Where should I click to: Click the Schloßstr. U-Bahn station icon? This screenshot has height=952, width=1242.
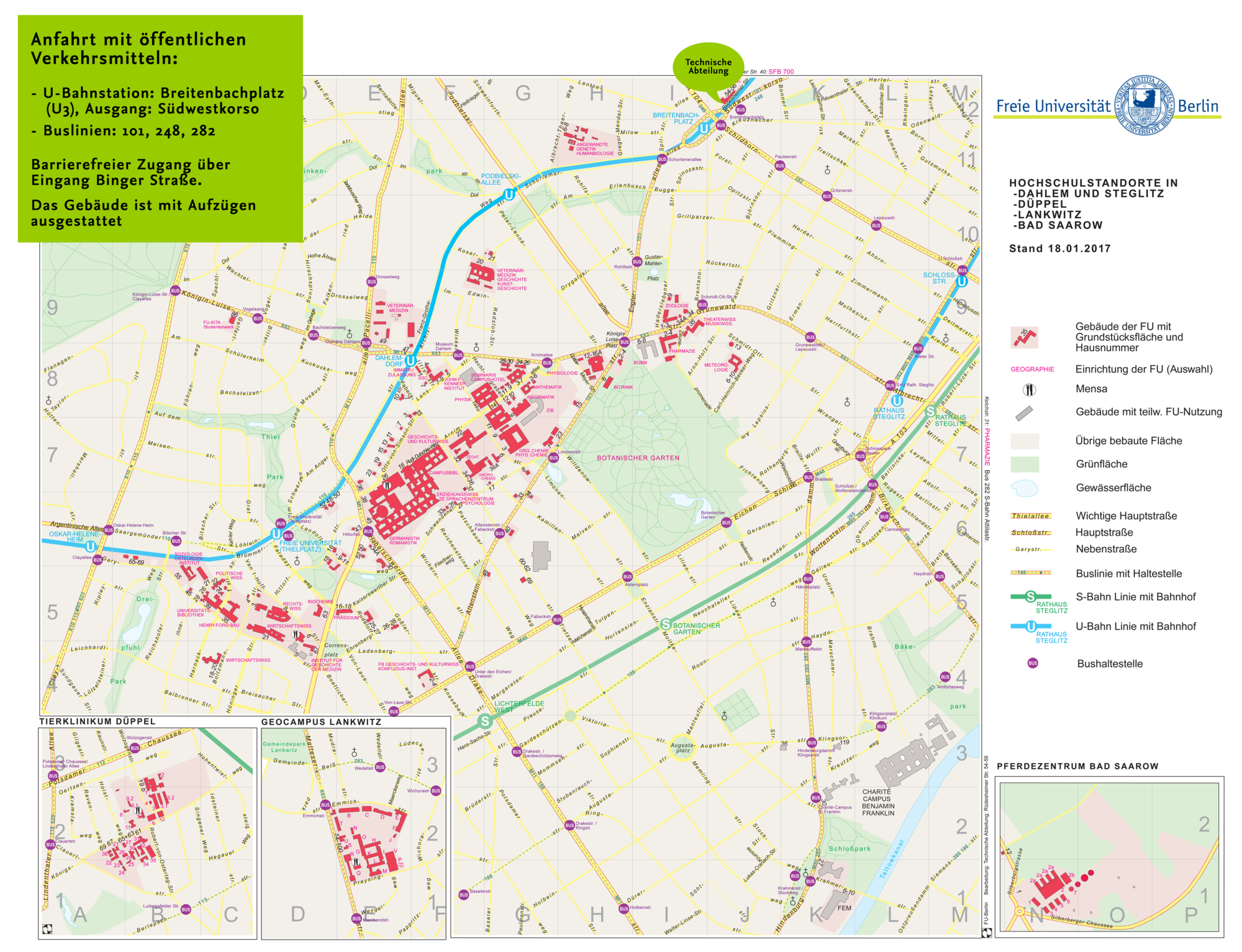click(961, 281)
